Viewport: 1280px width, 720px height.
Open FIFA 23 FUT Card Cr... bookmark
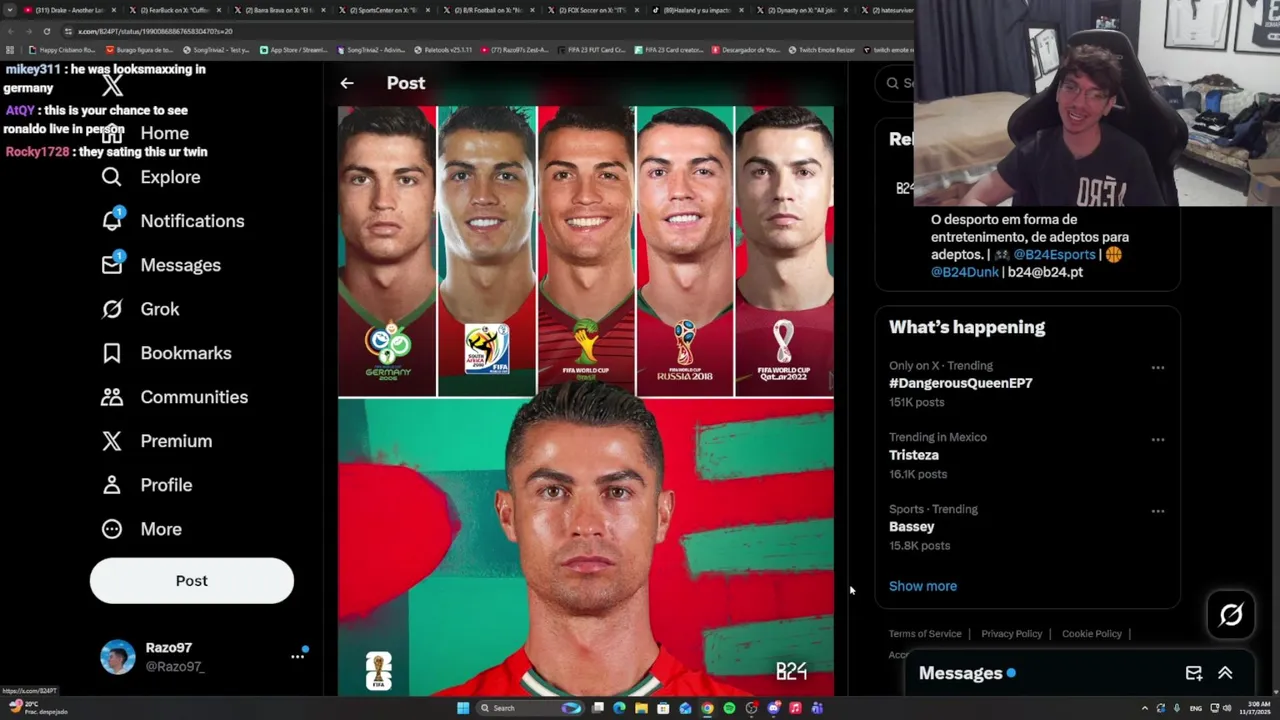click(592, 50)
